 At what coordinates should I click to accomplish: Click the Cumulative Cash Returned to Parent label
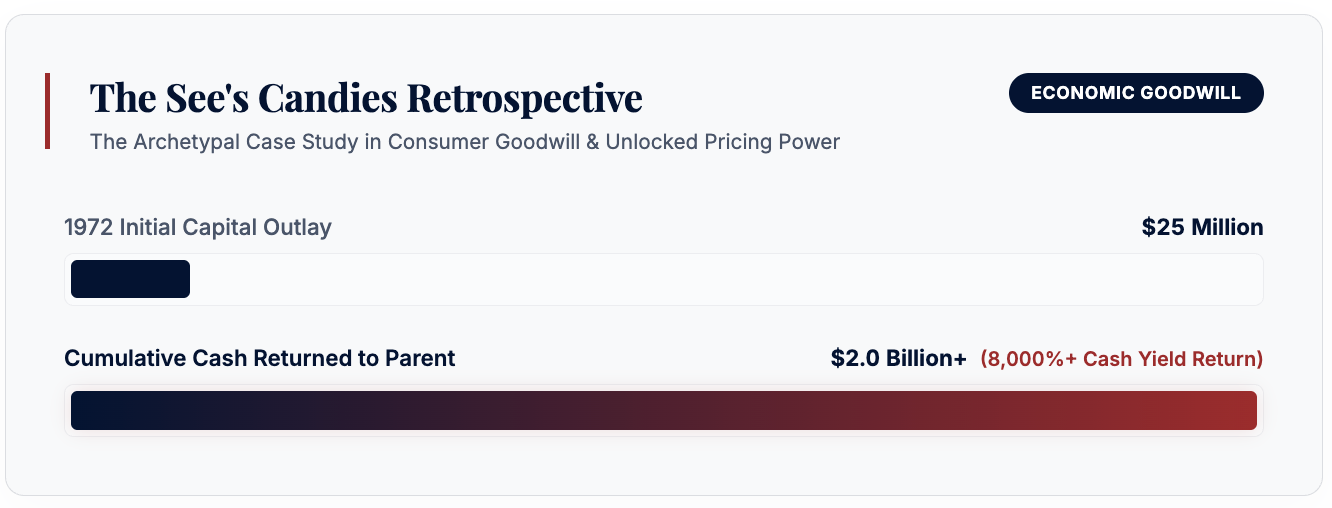pos(260,358)
